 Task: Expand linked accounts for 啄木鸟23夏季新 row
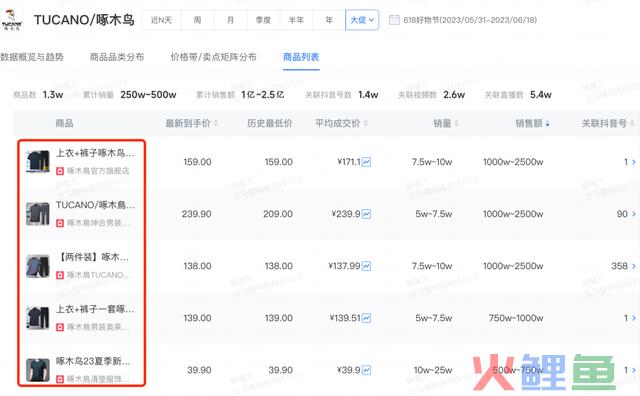634,370
